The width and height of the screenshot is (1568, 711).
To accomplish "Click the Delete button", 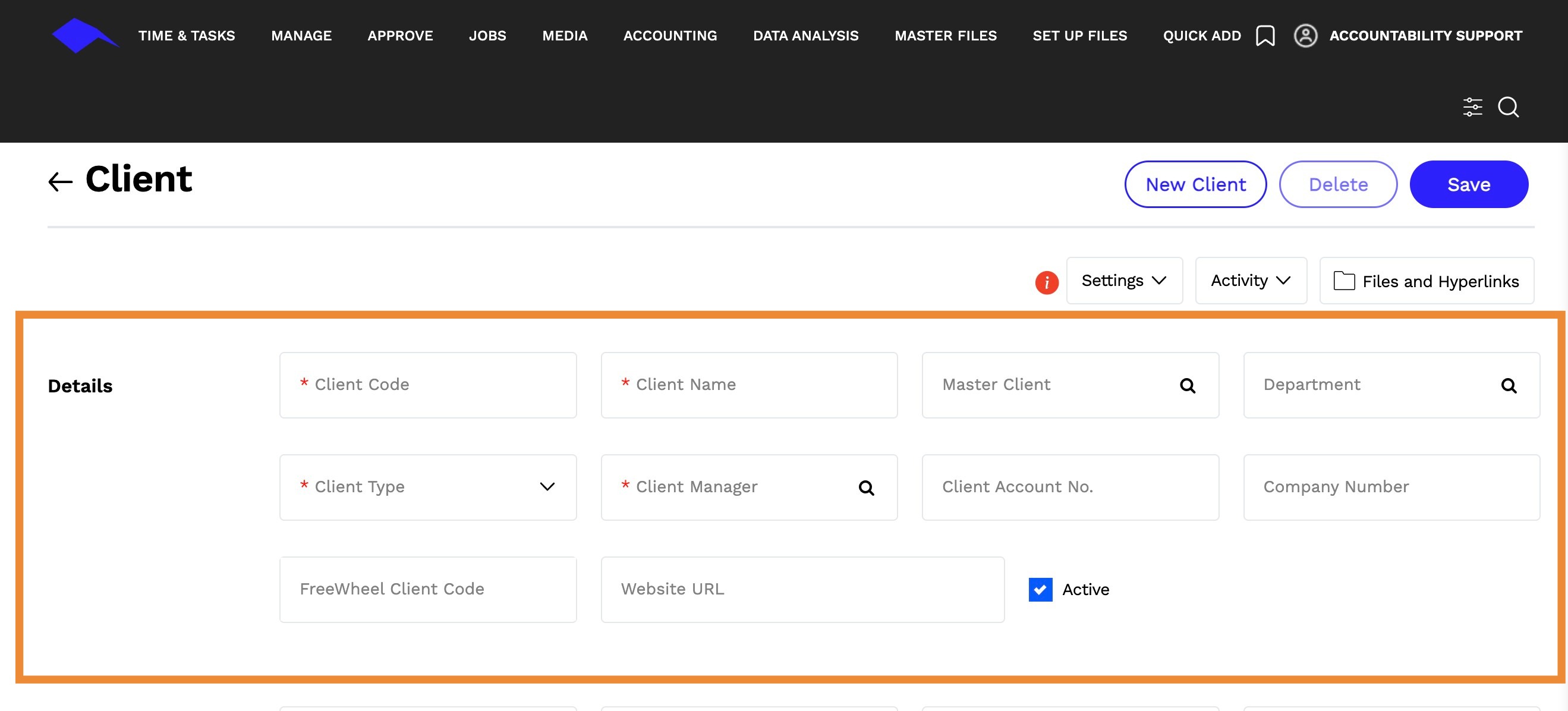I will [x=1337, y=184].
